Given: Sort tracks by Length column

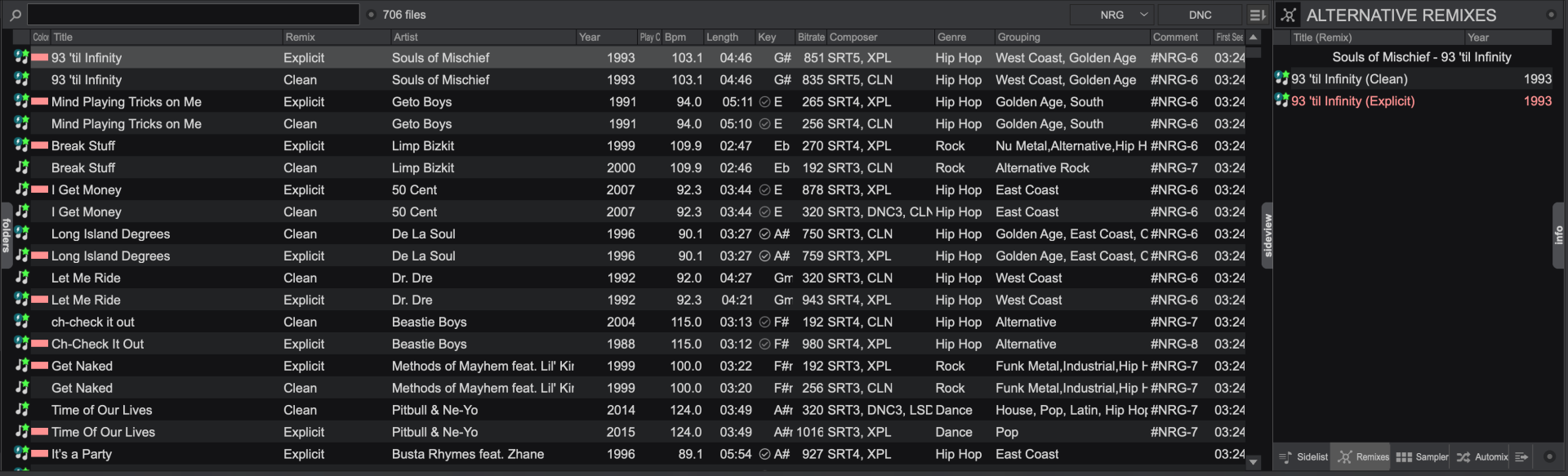Looking at the screenshot, I should tap(729, 37).
